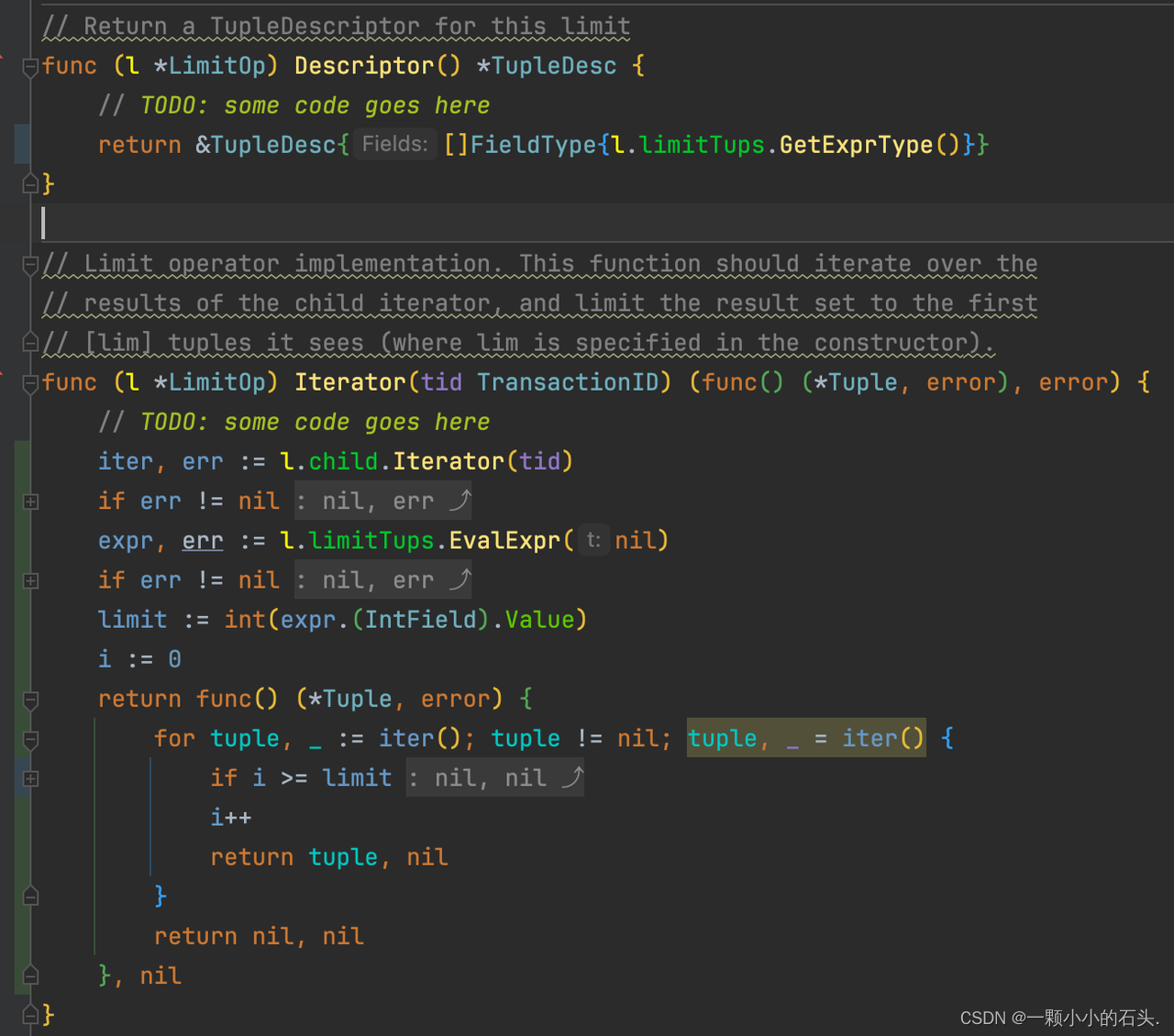Click the fold-end marker beside the "}, nil" line
The image size is (1174, 1036).
pyautogui.click(x=30, y=975)
